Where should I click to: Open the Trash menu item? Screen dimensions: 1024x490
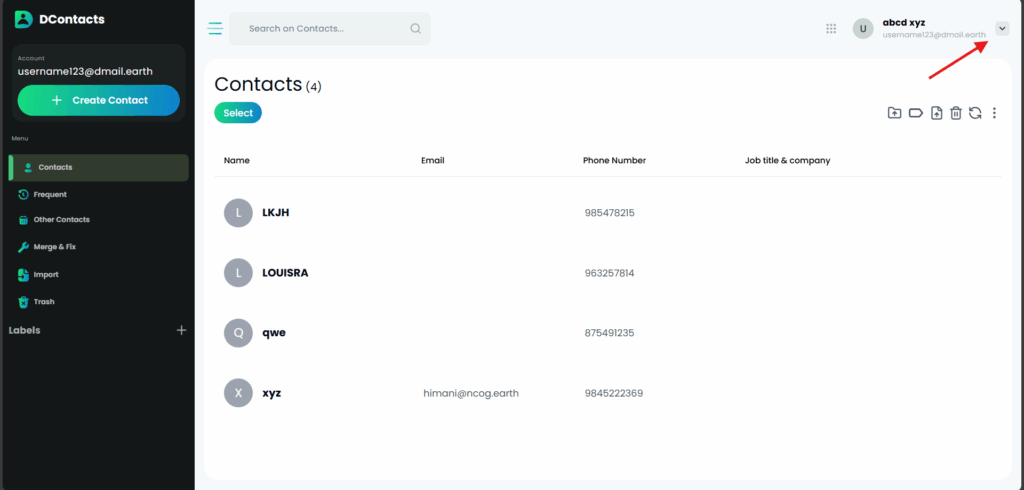point(44,301)
